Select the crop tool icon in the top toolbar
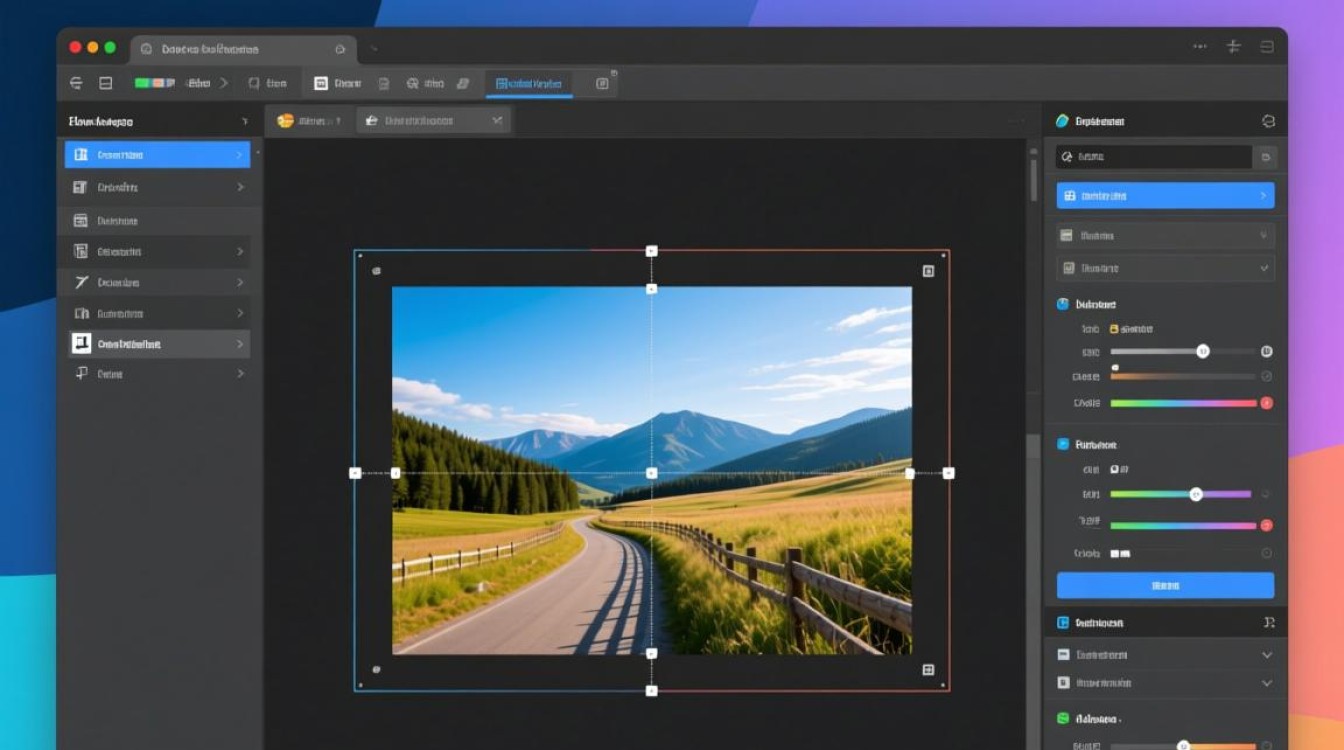The height and width of the screenshot is (750, 1344). [x=254, y=84]
